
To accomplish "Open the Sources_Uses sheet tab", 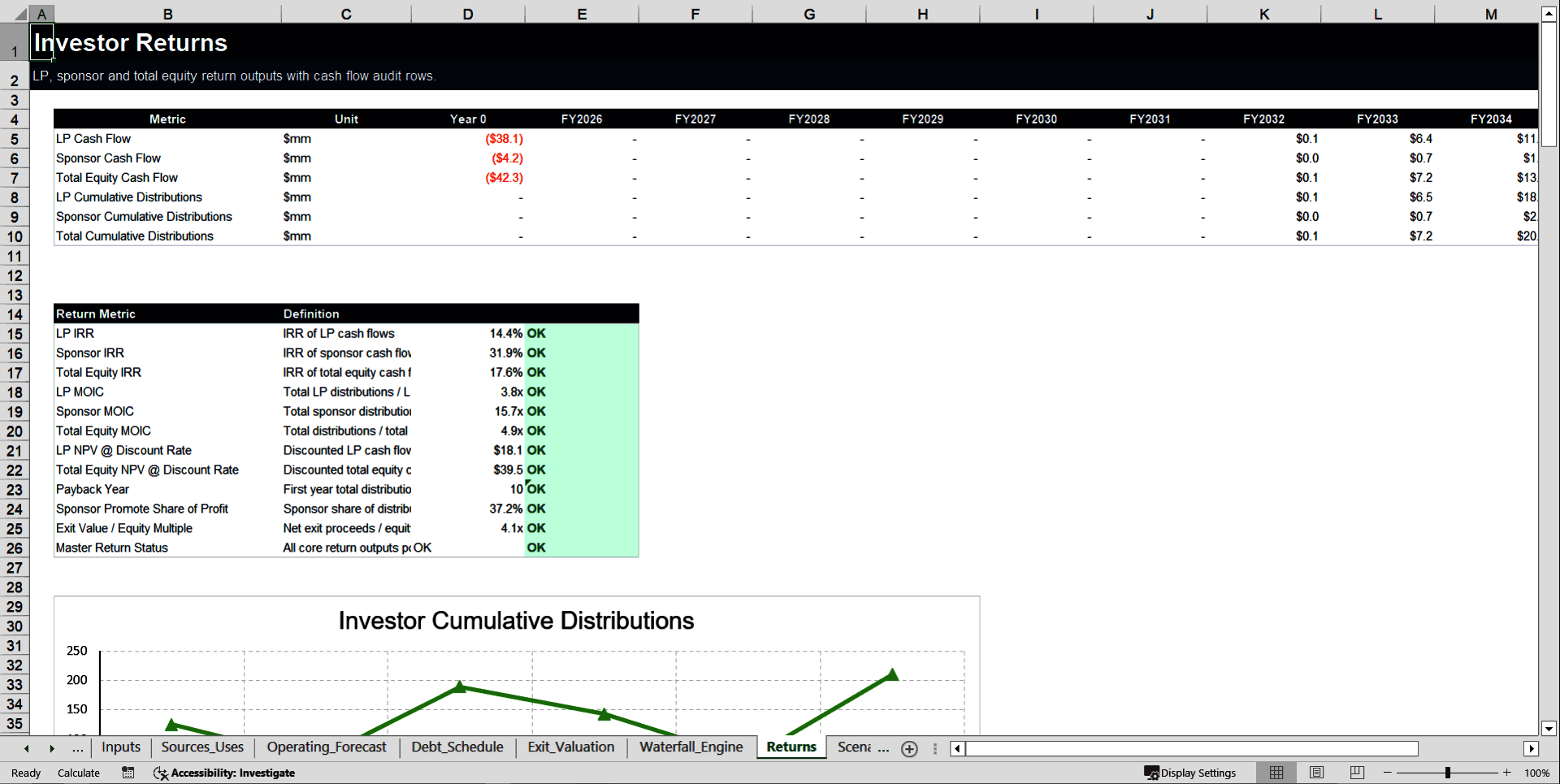I will click(202, 747).
